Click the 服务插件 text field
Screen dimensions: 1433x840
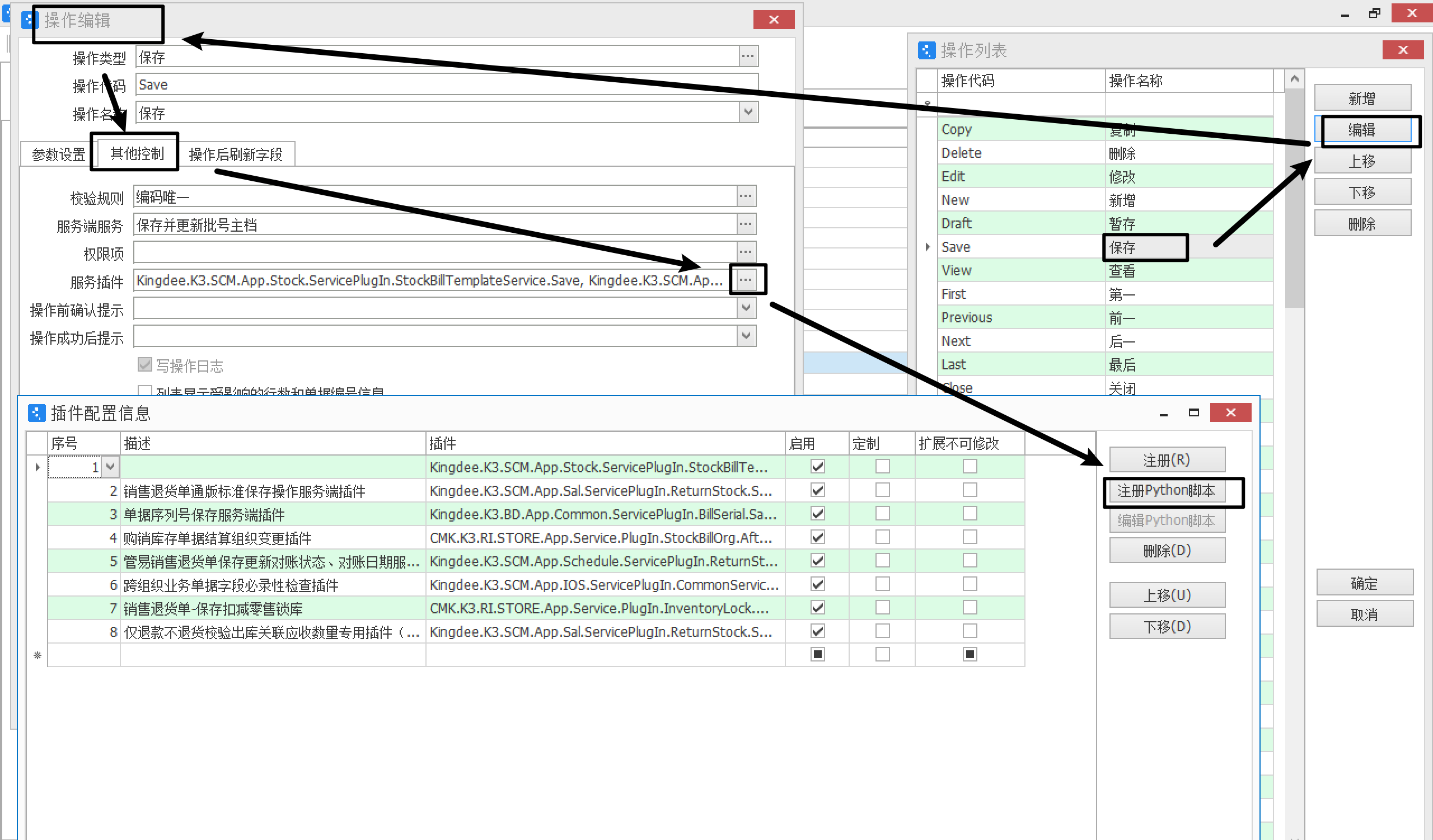(435, 280)
